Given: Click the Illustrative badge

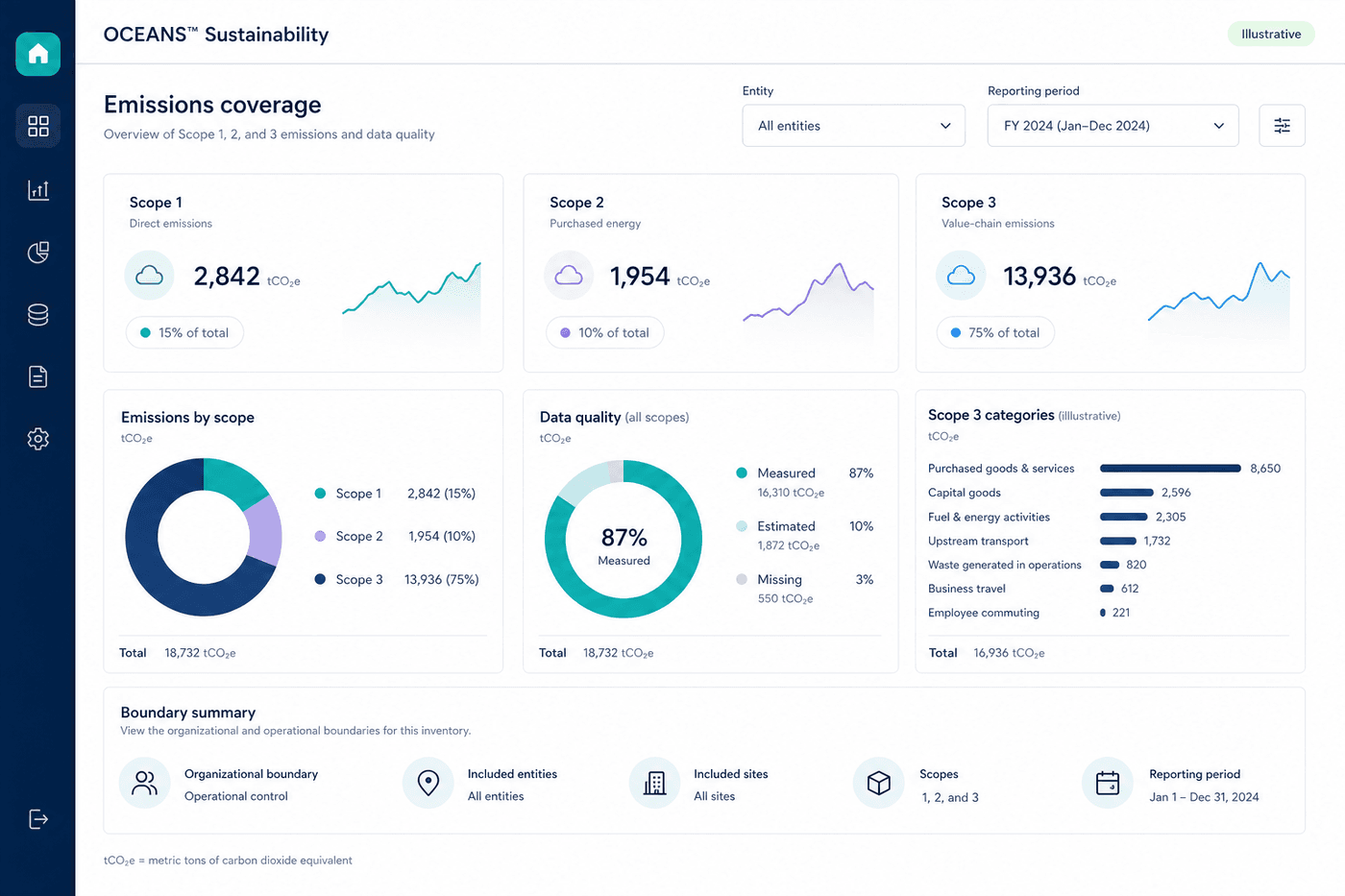Looking at the screenshot, I should coord(1271,35).
